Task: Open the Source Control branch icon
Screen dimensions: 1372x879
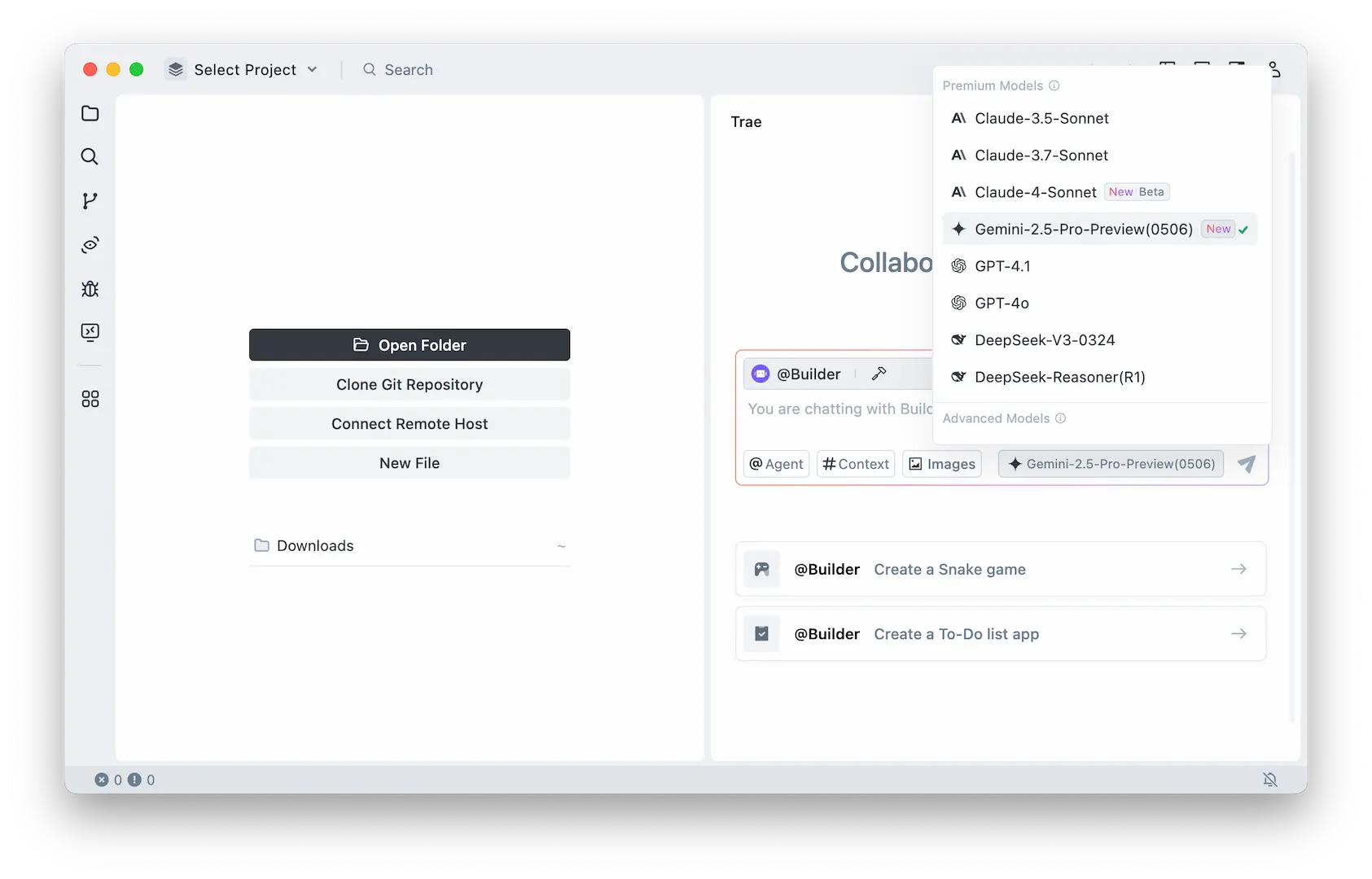Action: click(90, 200)
